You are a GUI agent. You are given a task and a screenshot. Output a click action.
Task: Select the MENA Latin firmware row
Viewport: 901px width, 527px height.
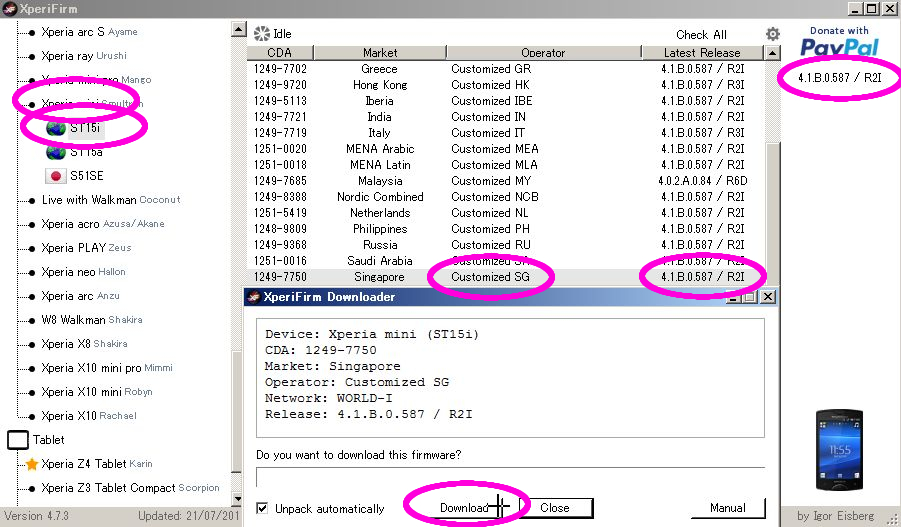(506, 165)
